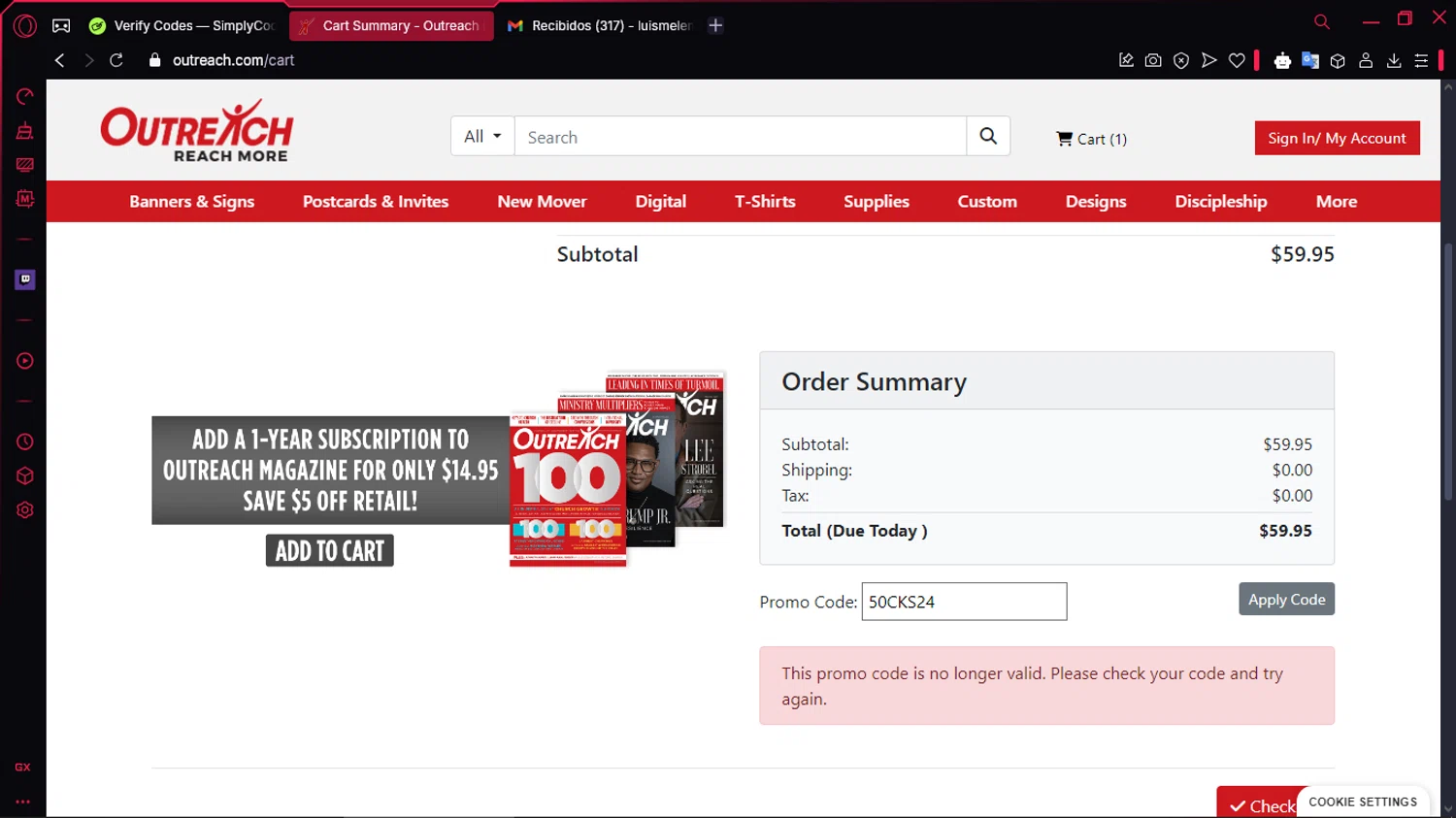This screenshot has height=818, width=1456.
Task: Open Easy Setup sliders icon
Action: click(x=1421, y=60)
